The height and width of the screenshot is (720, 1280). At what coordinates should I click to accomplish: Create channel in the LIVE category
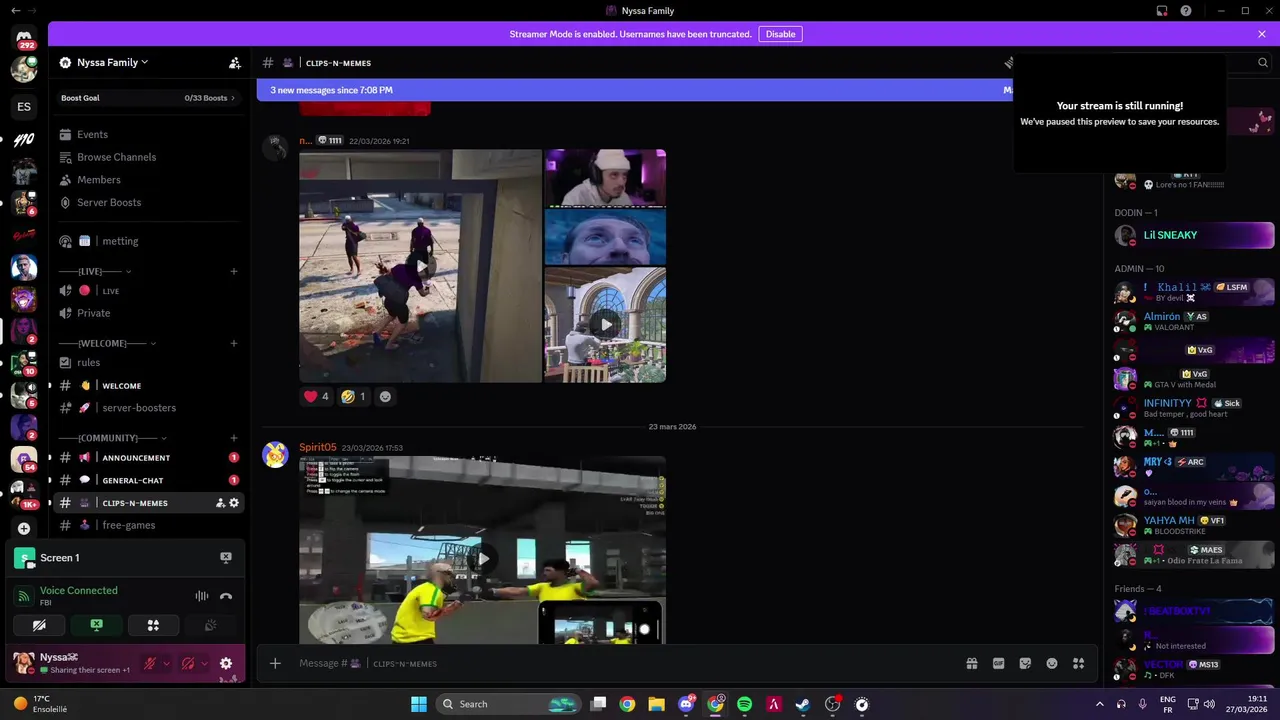pos(234,271)
